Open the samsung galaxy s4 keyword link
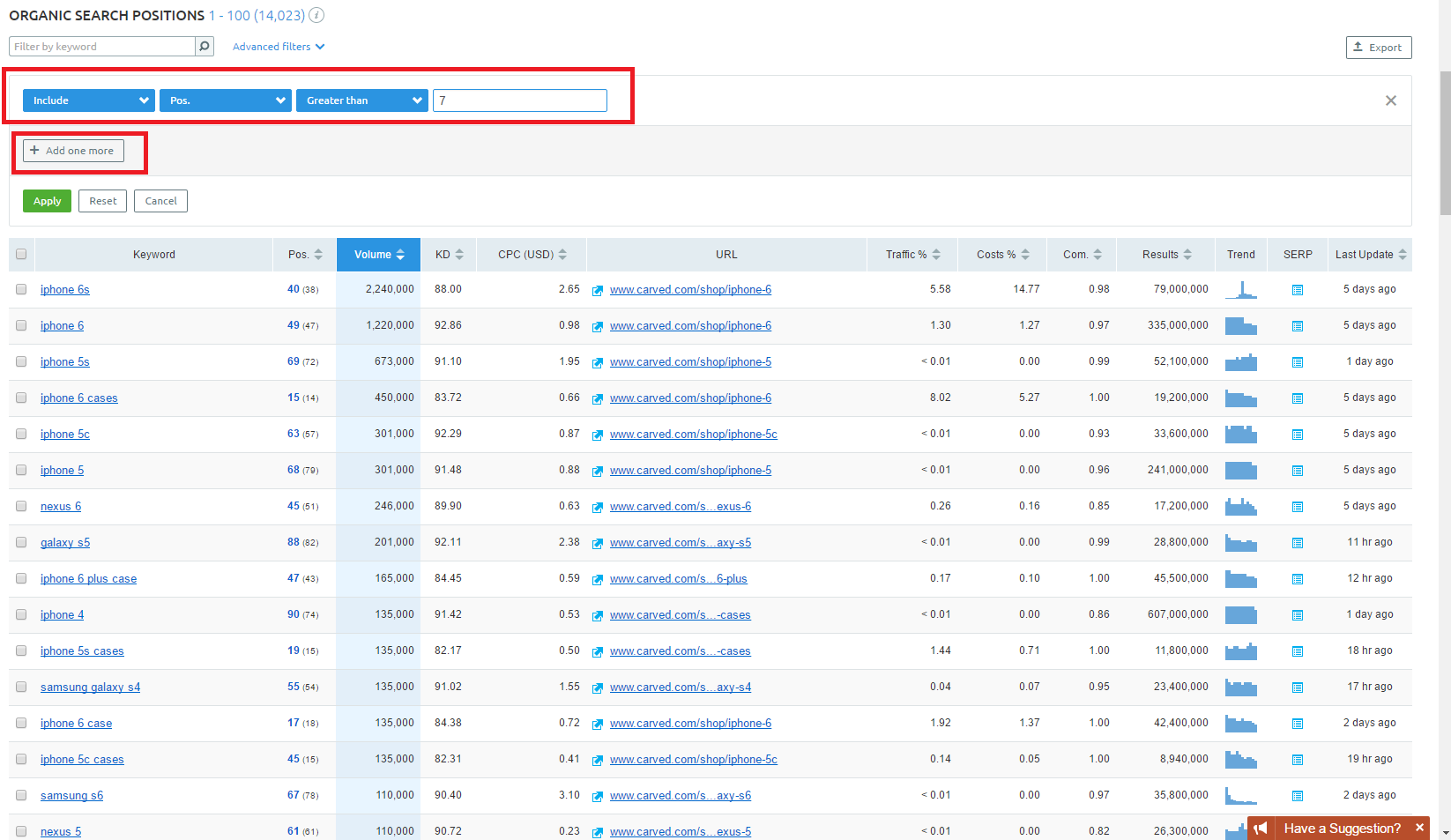This screenshot has width=1451, height=840. 90,688
